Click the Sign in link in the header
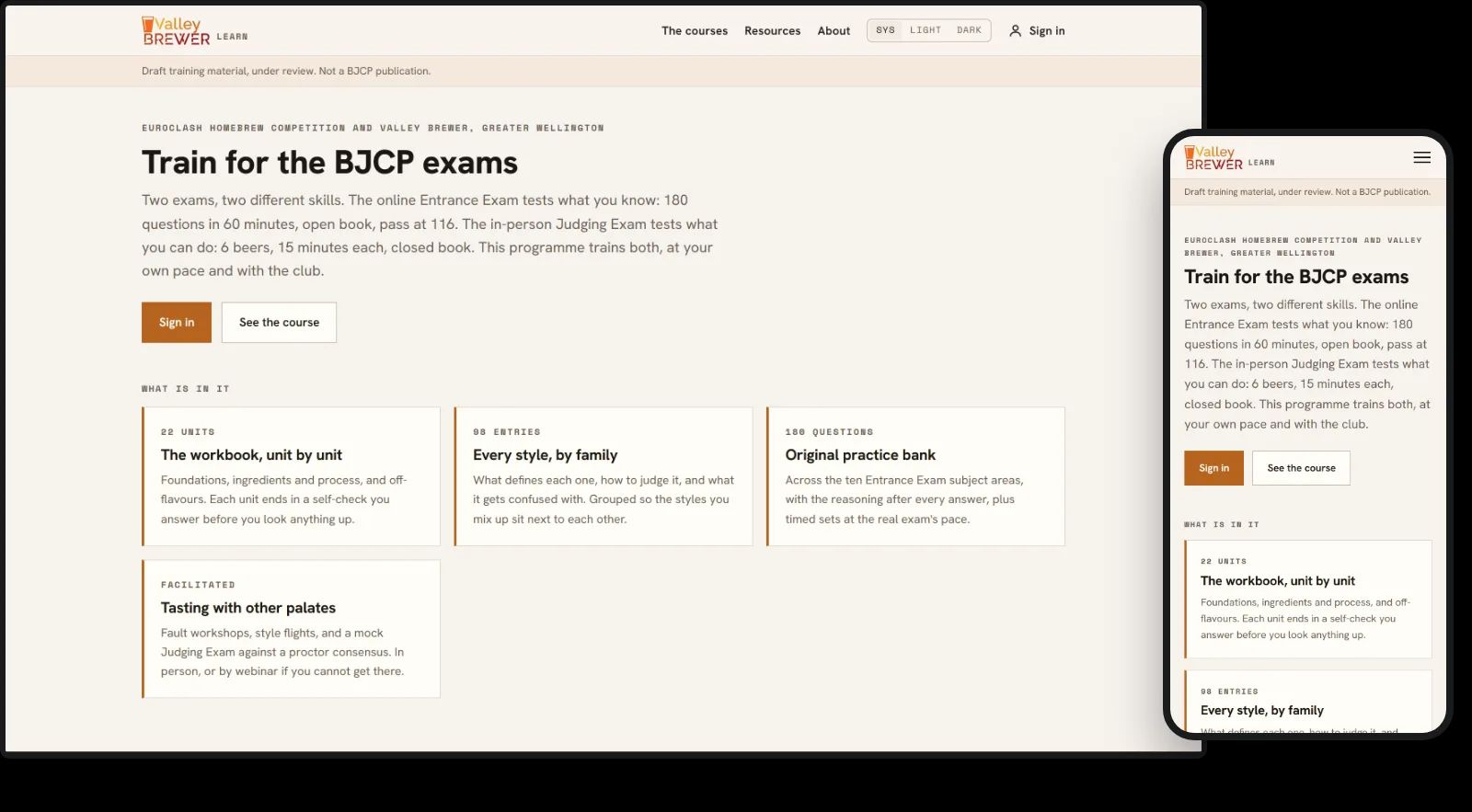Screen dimensions: 1472x812 [1037, 31]
